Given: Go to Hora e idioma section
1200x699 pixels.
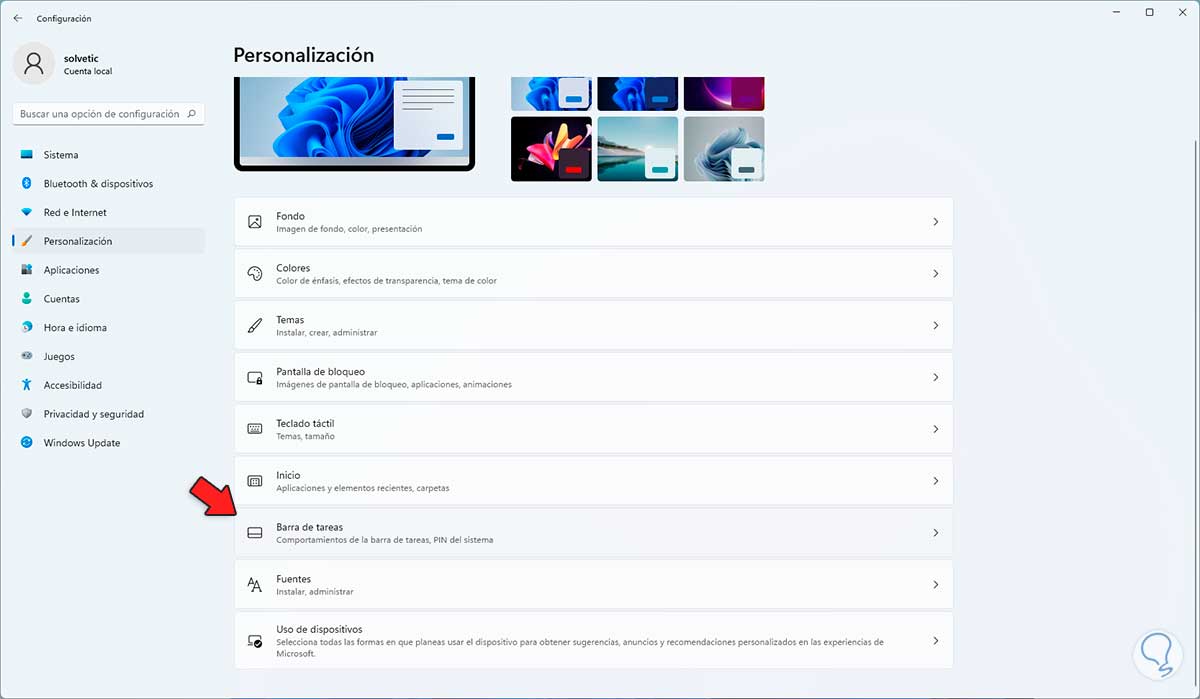Looking at the screenshot, I should pyautogui.click(x=108, y=328).
